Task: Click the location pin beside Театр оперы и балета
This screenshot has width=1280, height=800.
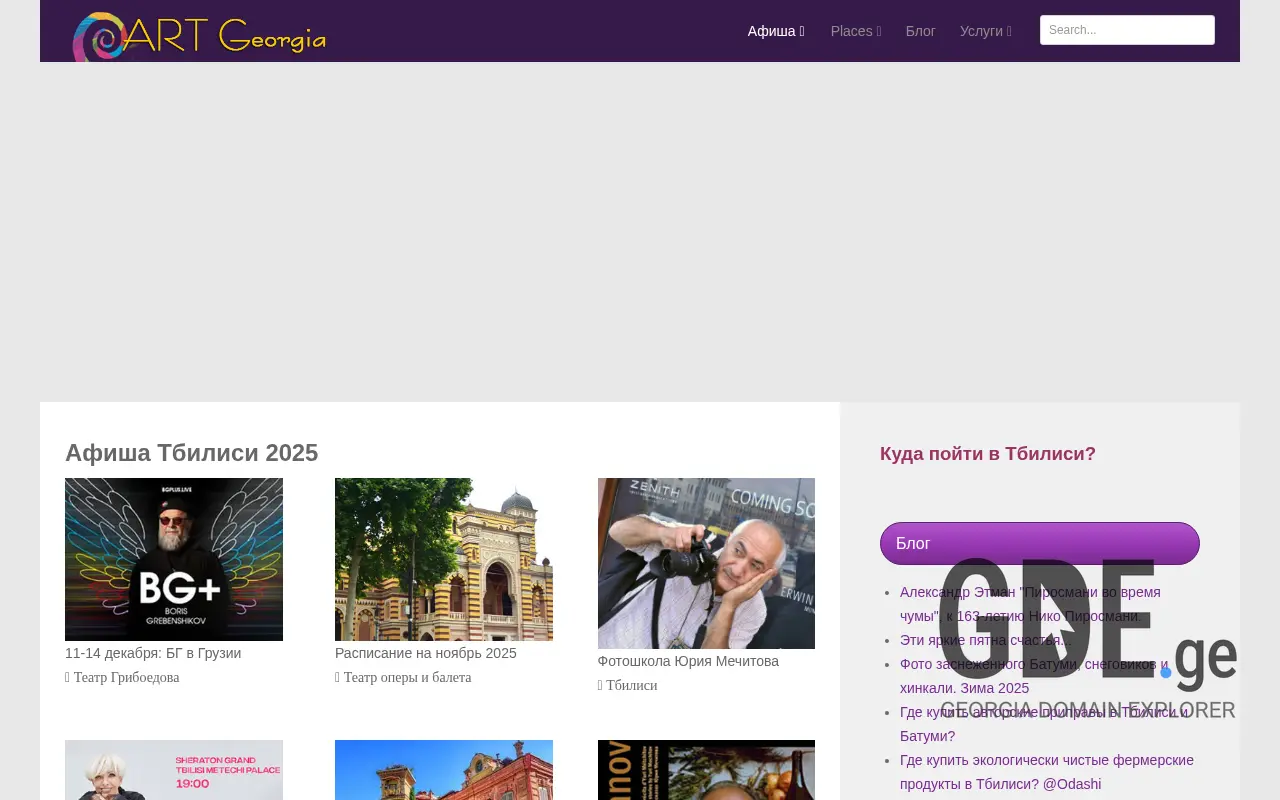Action: [x=338, y=677]
